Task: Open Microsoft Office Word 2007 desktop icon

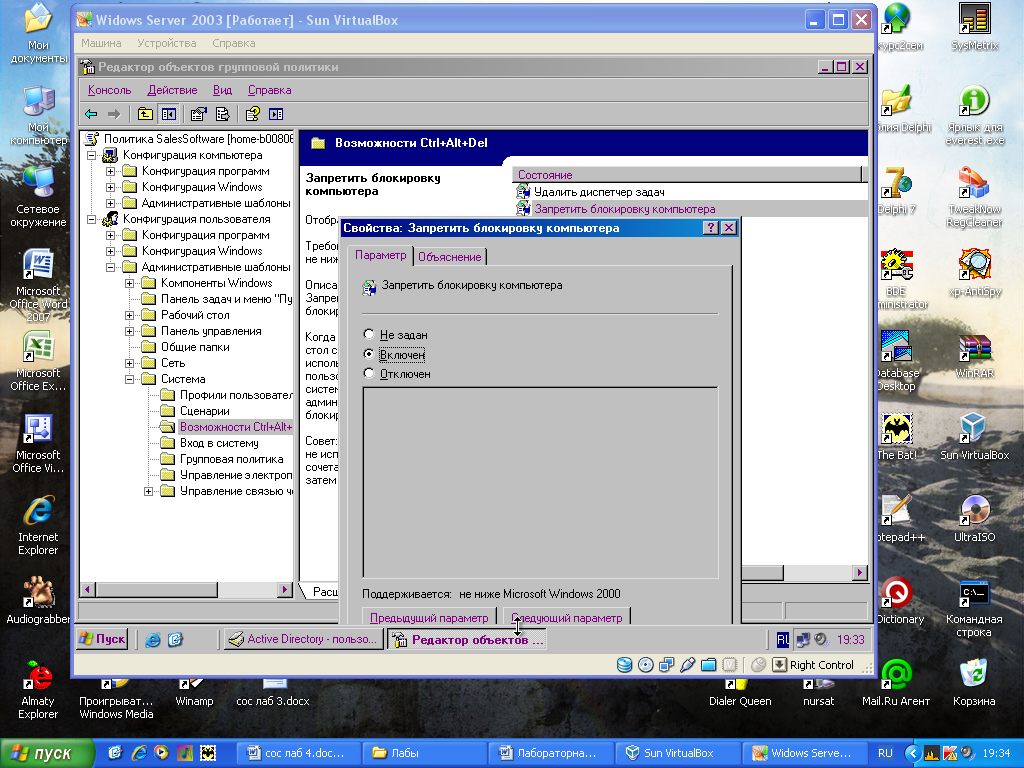Action: (38, 285)
